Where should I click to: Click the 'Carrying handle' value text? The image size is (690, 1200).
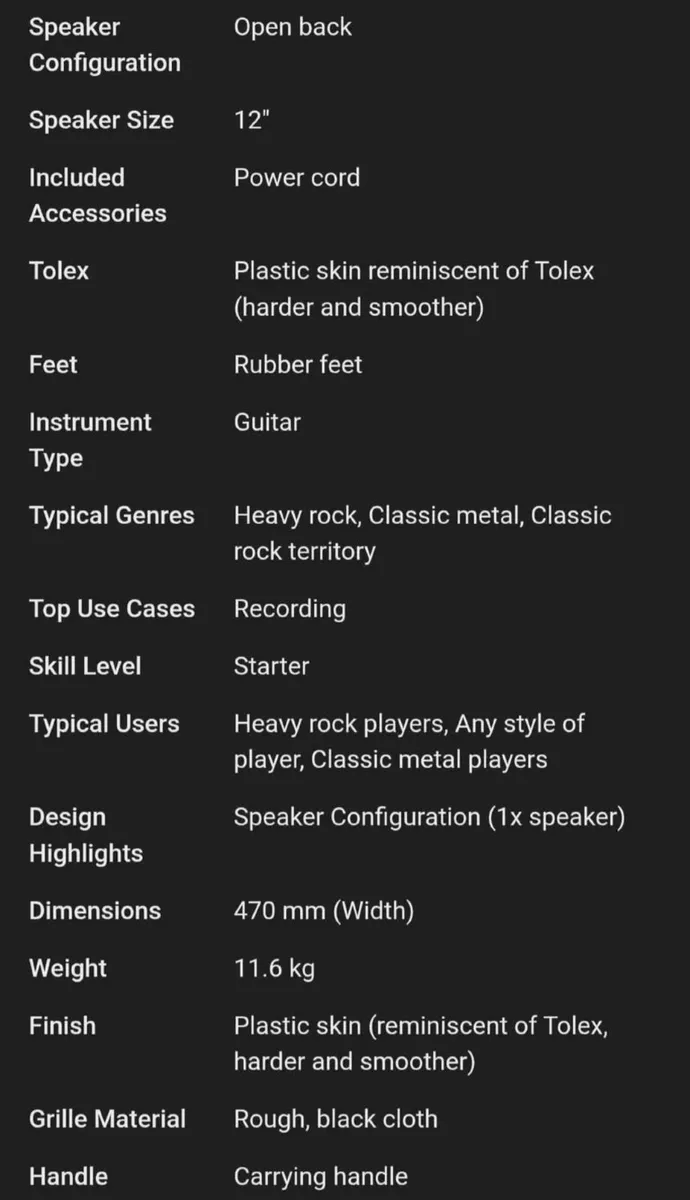(320, 1177)
